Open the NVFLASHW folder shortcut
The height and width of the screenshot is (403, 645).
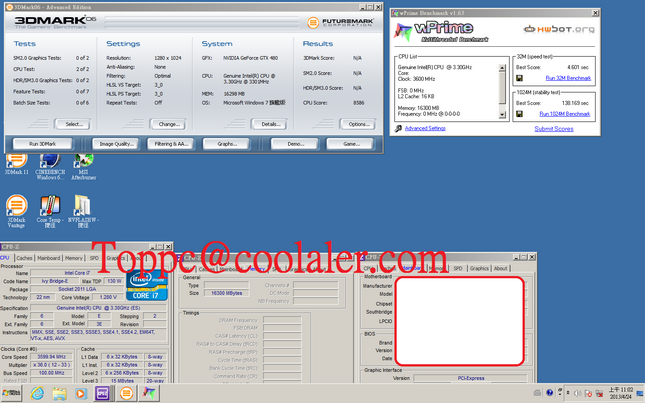[83, 211]
